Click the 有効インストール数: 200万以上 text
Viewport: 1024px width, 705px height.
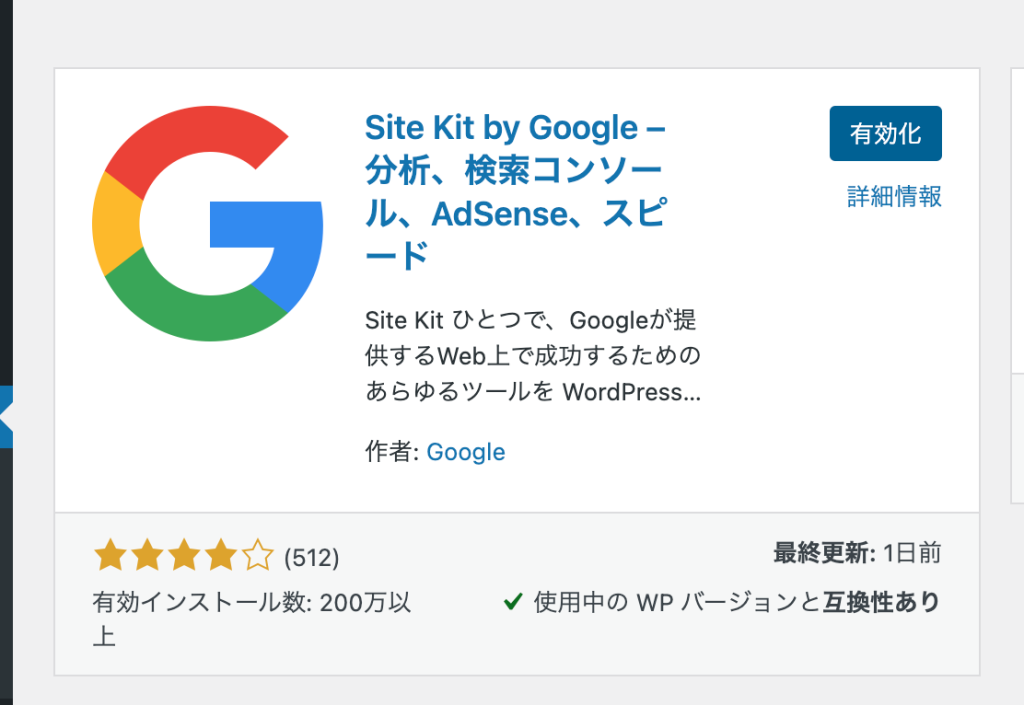point(251,618)
